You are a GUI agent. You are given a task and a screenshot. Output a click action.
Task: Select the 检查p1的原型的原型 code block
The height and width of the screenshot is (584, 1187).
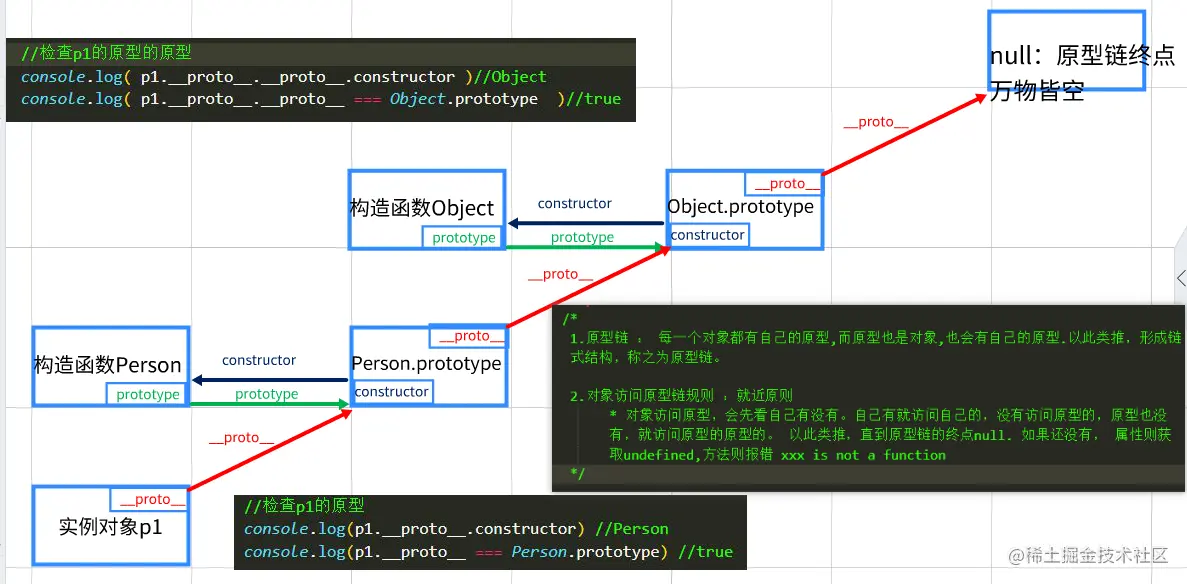coord(320,76)
